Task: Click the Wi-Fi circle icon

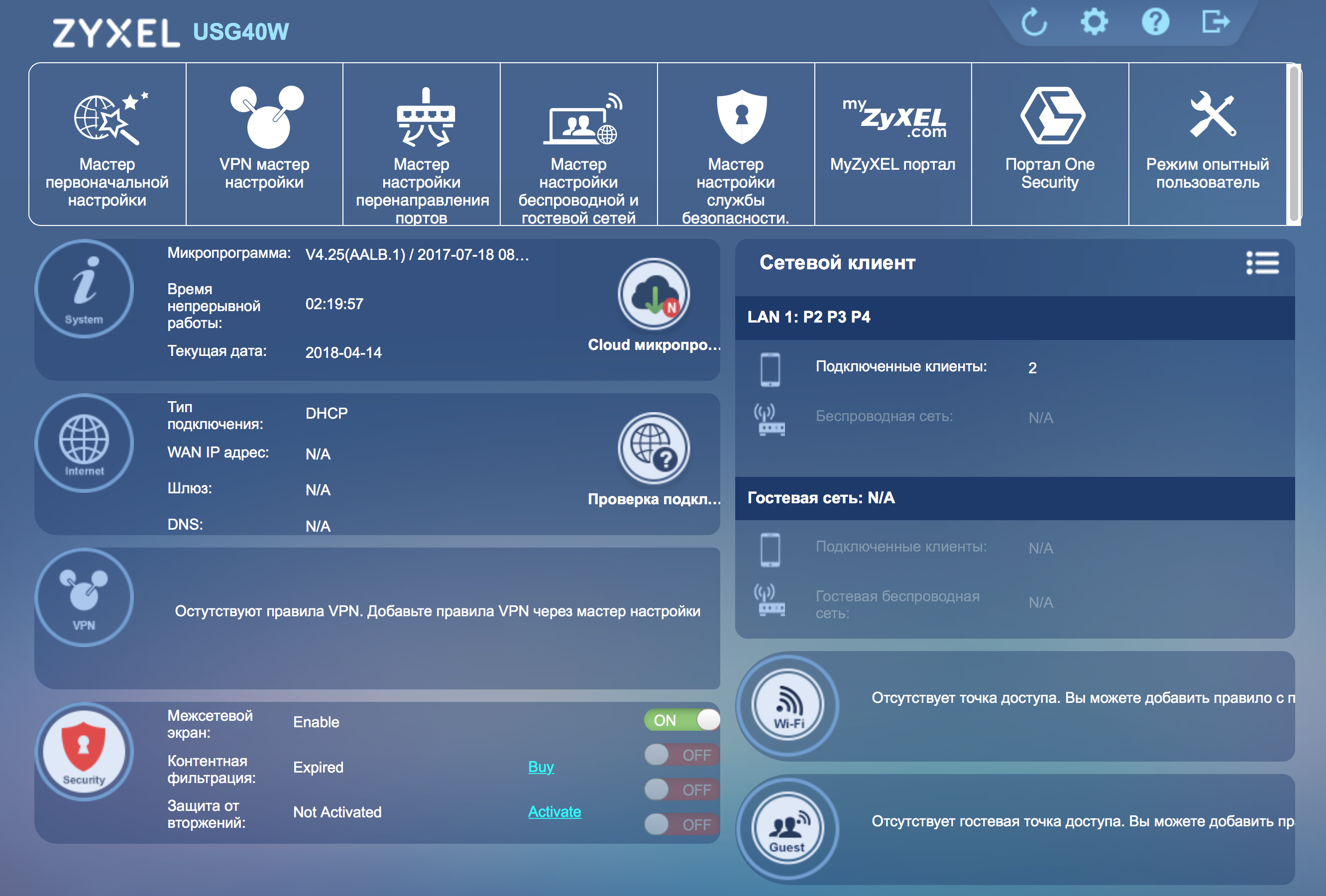Action: (x=787, y=705)
